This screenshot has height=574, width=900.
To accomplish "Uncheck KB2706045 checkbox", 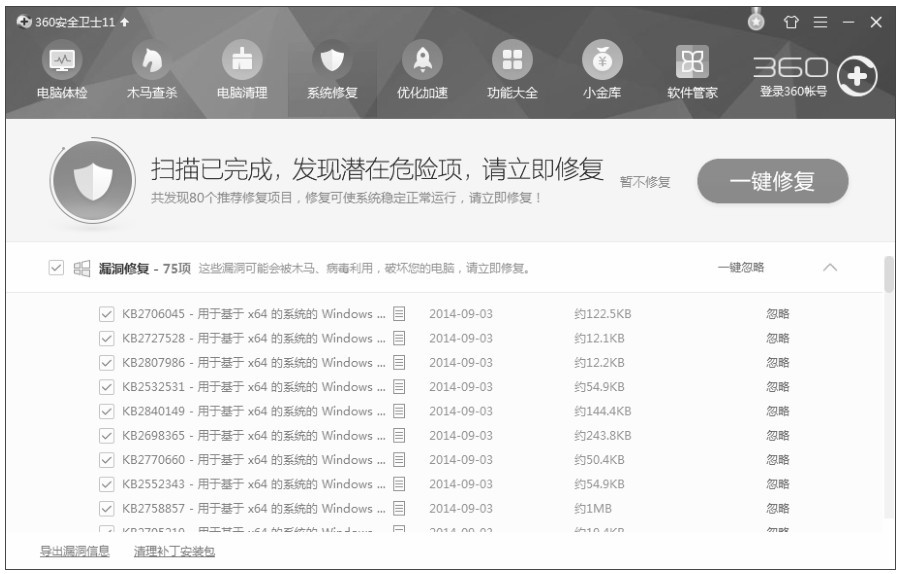I will pos(106,314).
